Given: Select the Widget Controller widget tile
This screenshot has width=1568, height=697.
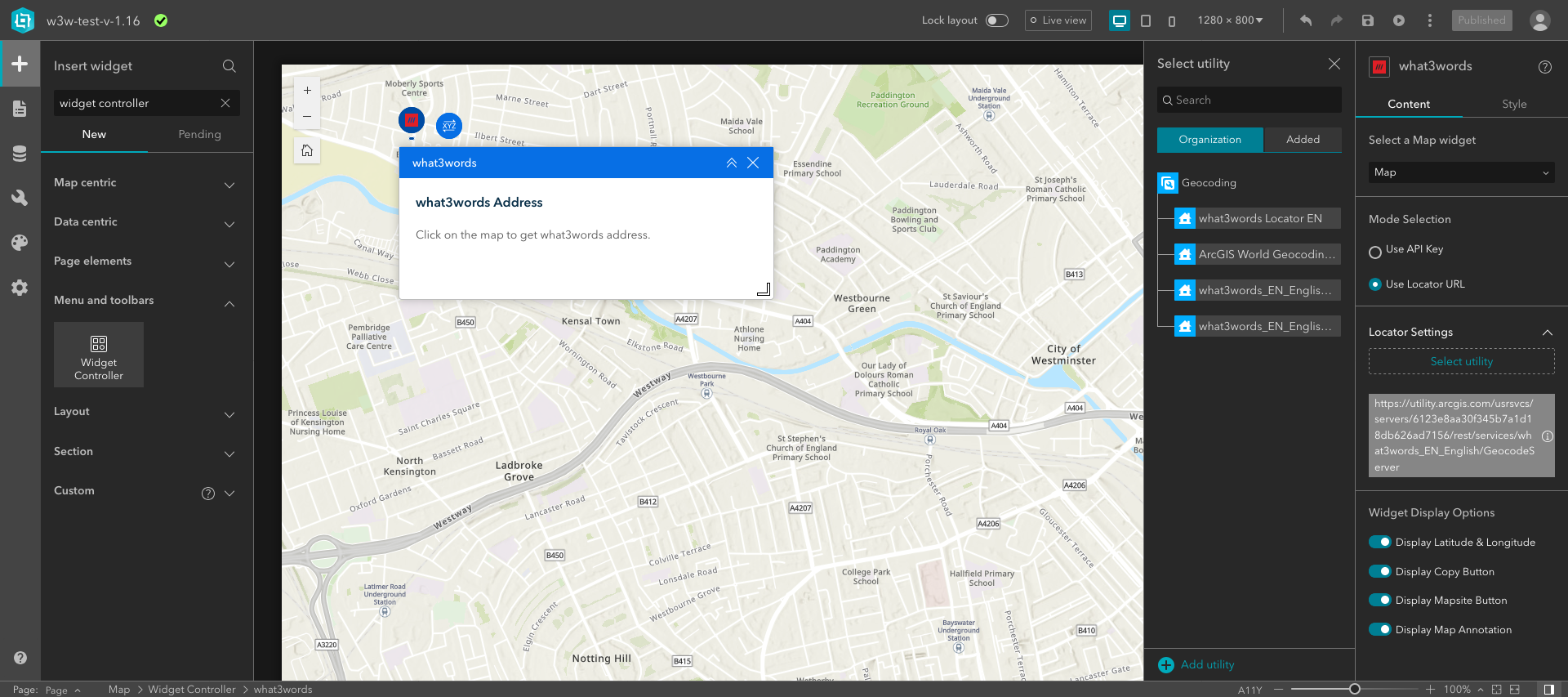Looking at the screenshot, I should coord(99,355).
